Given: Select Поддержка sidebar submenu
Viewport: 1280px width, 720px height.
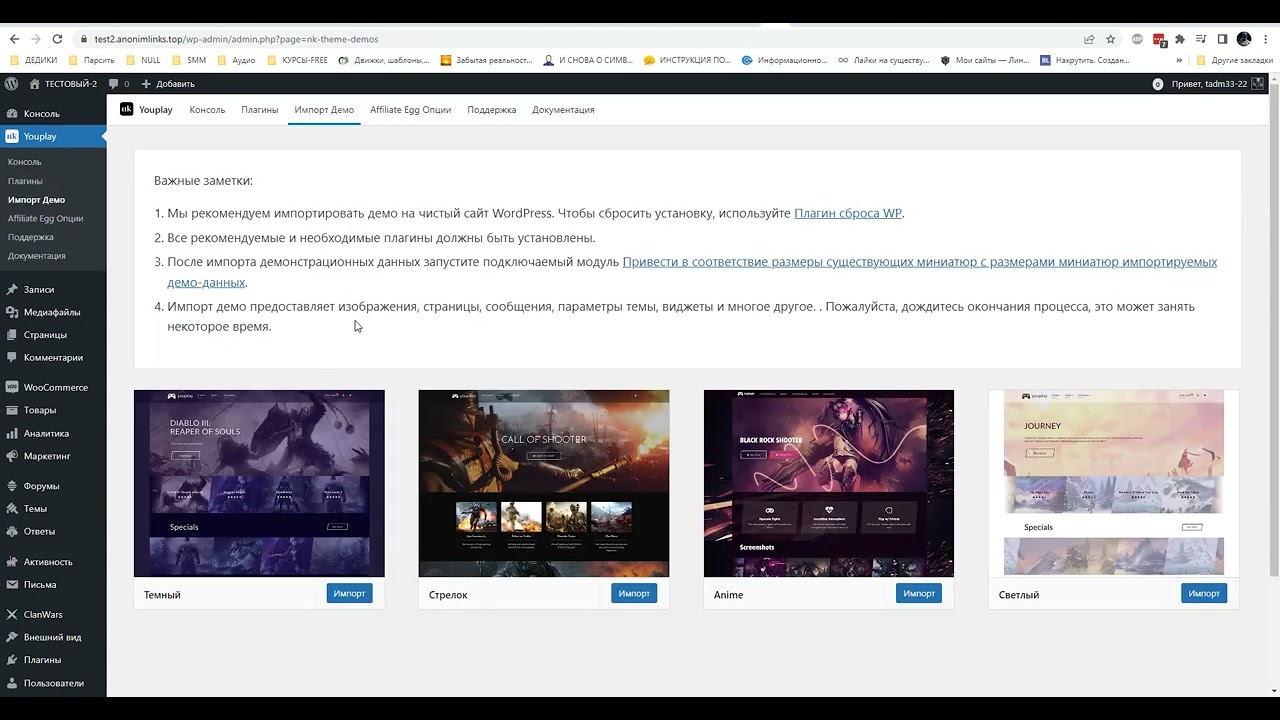Looking at the screenshot, I should [x=30, y=237].
